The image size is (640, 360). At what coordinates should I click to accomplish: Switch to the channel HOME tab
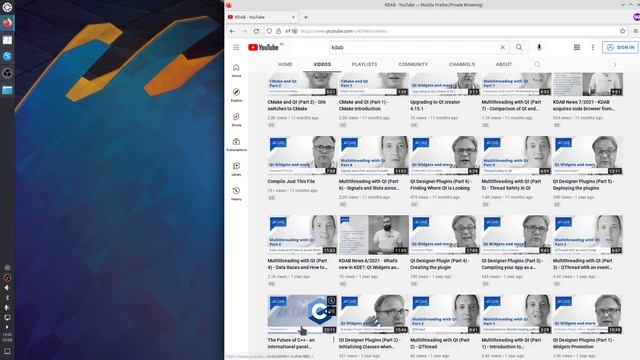click(285, 64)
